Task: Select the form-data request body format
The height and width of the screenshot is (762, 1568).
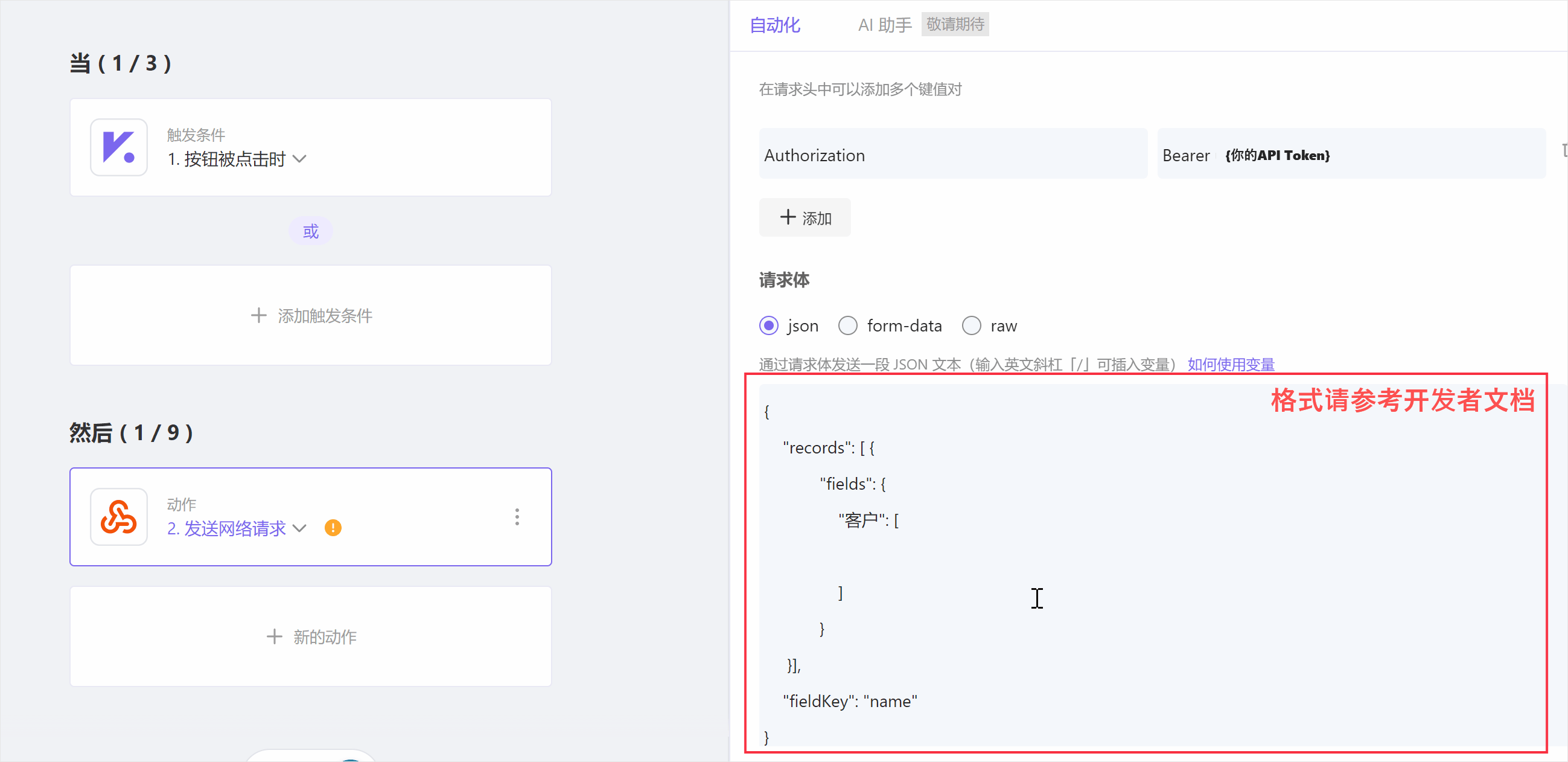Action: pos(847,325)
